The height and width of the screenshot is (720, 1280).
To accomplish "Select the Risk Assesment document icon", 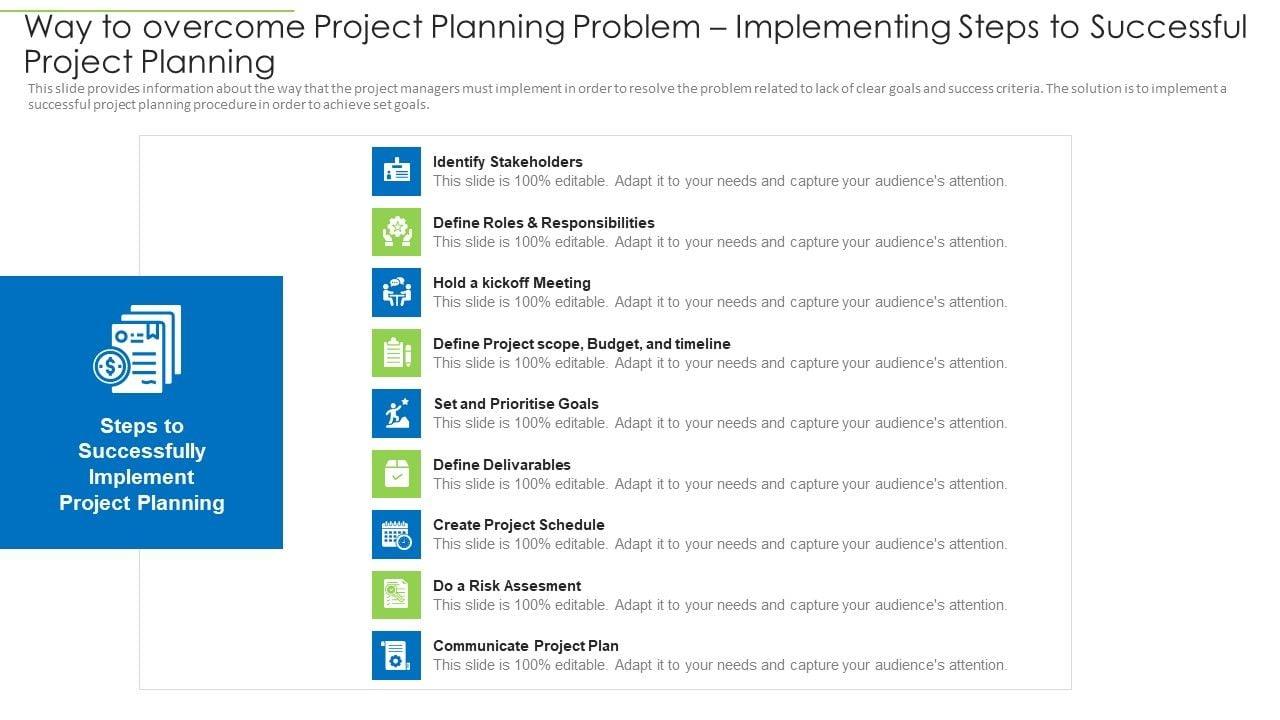I will [x=396, y=595].
